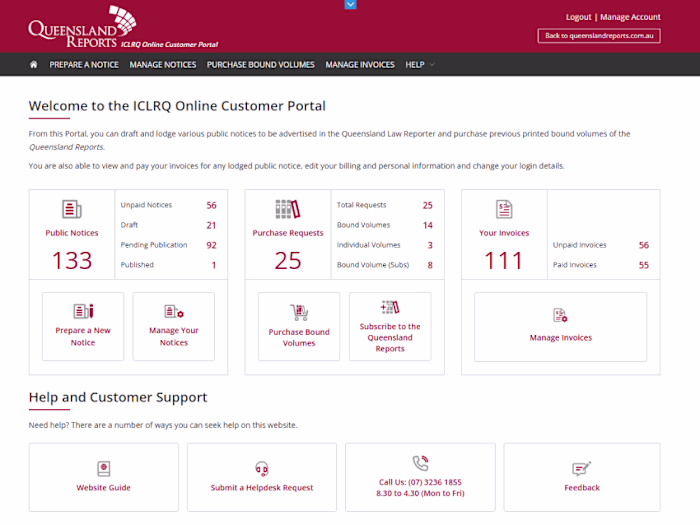700x525 pixels.
Task: Click the Your Invoices total 111
Action: 504,260
